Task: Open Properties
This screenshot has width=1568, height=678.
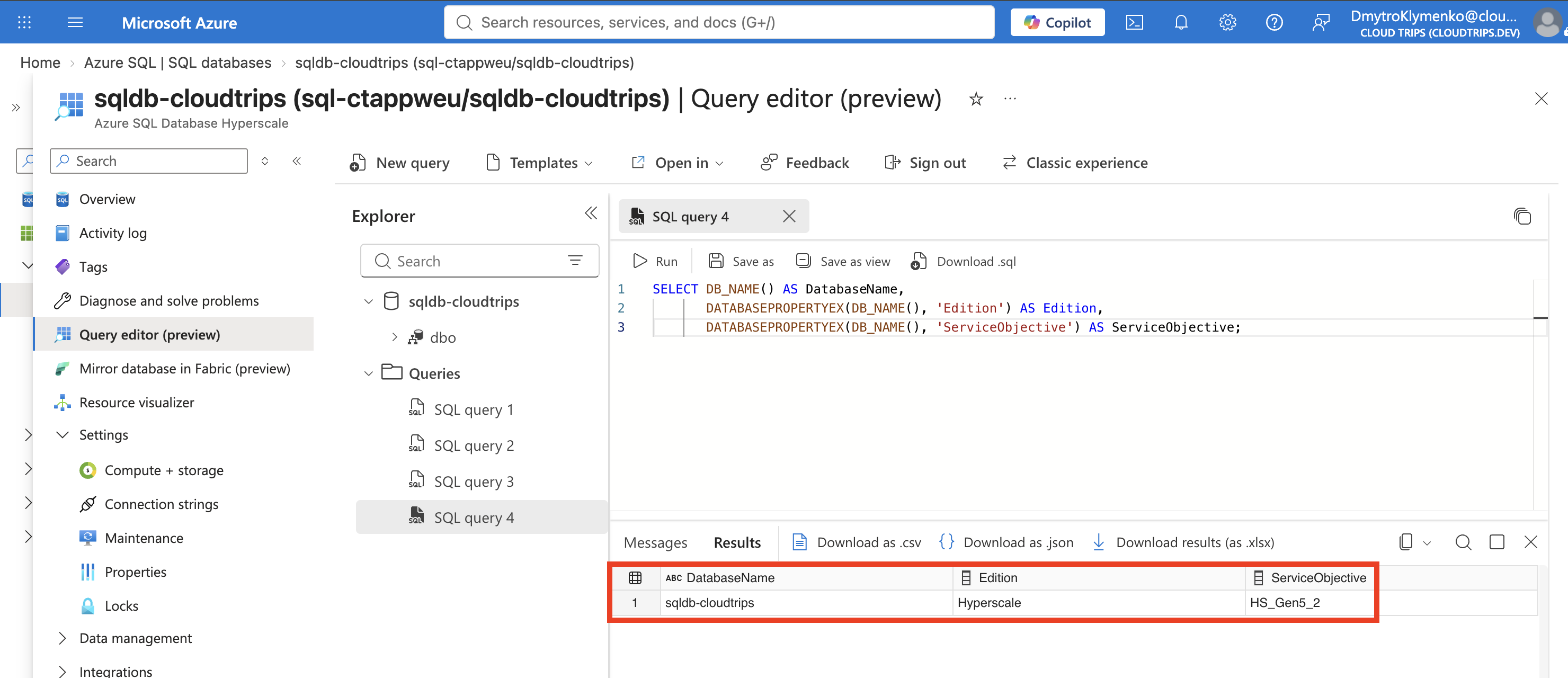Action: 135,572
